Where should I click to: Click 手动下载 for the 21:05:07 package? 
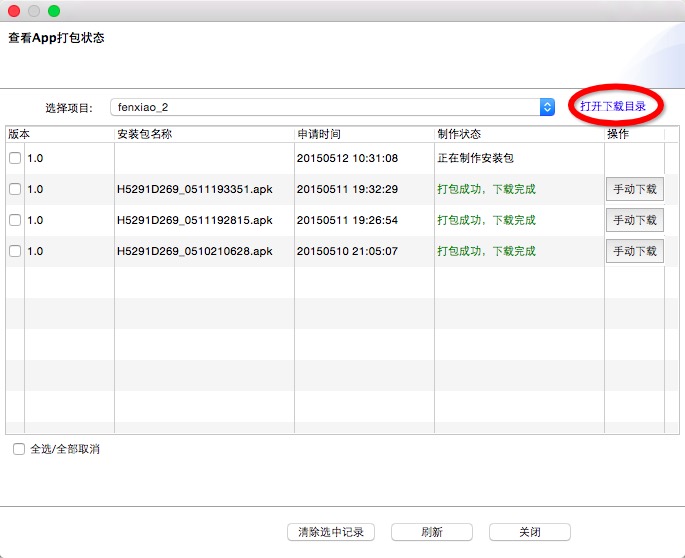click(634, 251)
